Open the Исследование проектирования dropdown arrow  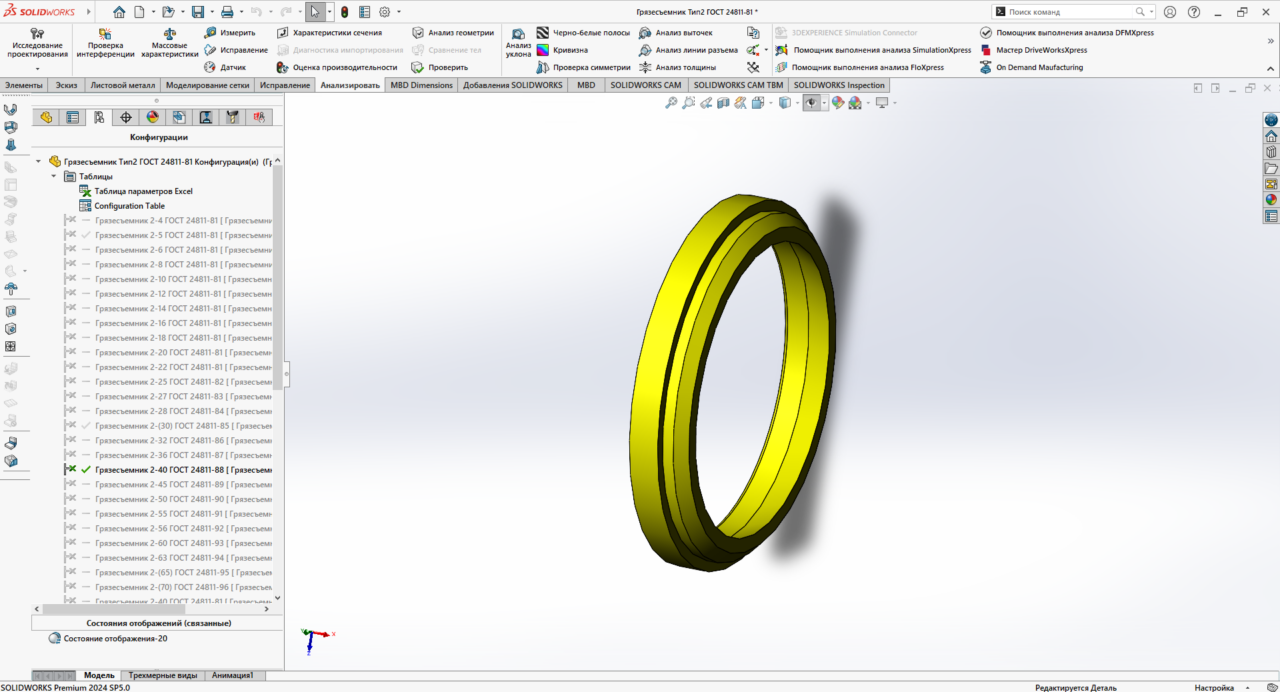pos(37,69)
